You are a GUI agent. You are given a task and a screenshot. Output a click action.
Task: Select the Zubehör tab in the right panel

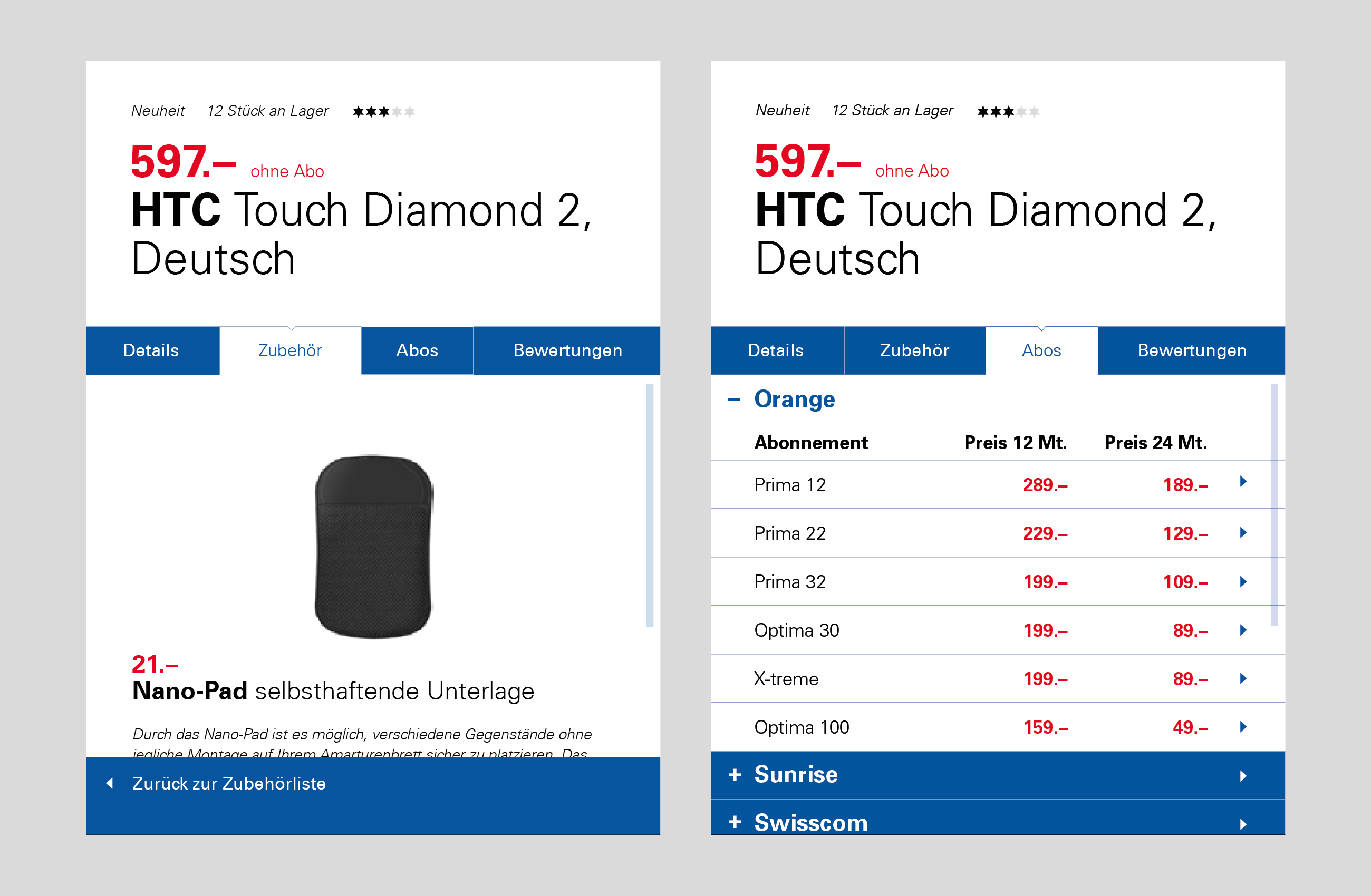(x=914, y=350)
